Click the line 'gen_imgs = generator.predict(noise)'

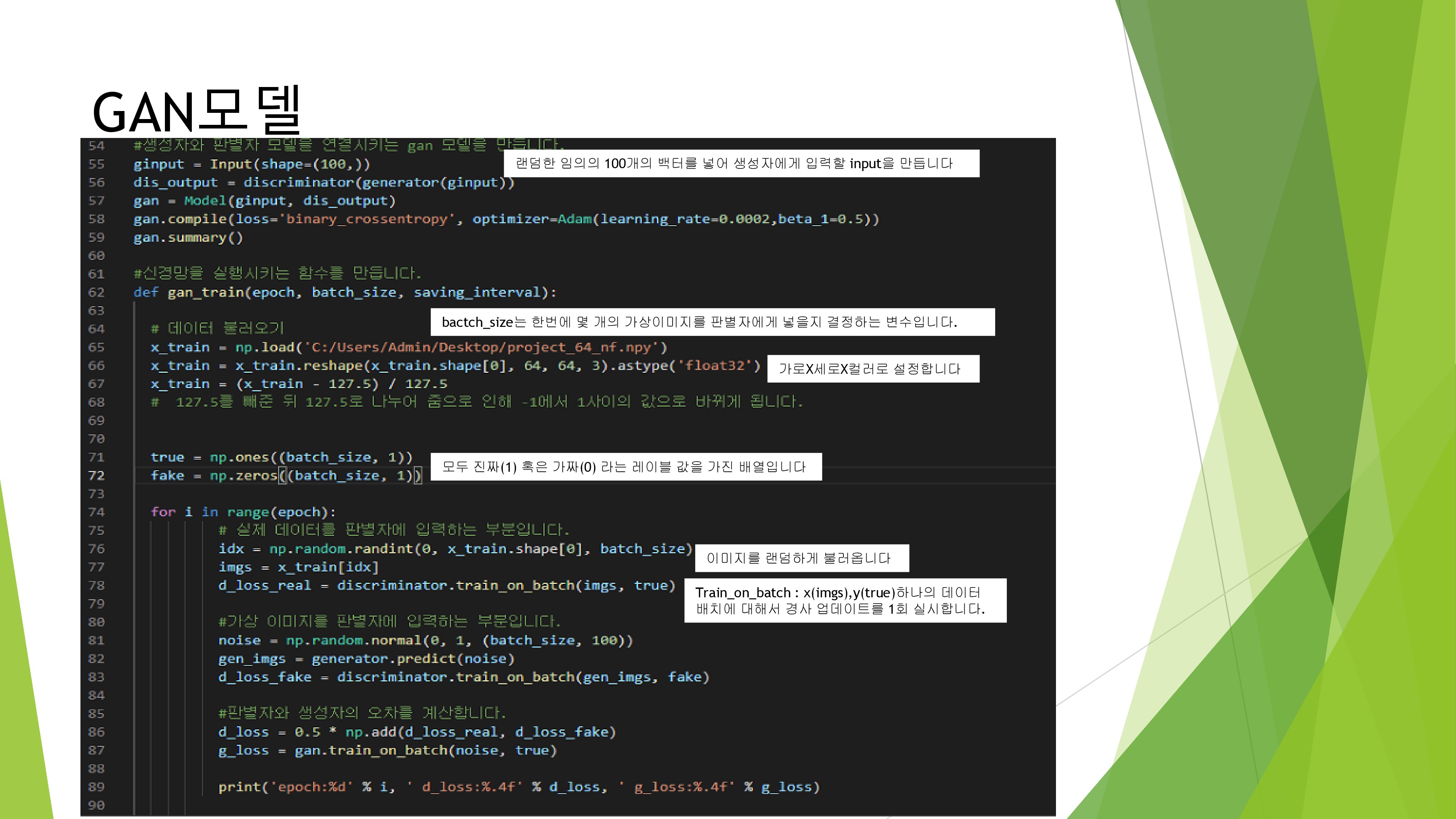pyautogui.click(x=366, y=658)
